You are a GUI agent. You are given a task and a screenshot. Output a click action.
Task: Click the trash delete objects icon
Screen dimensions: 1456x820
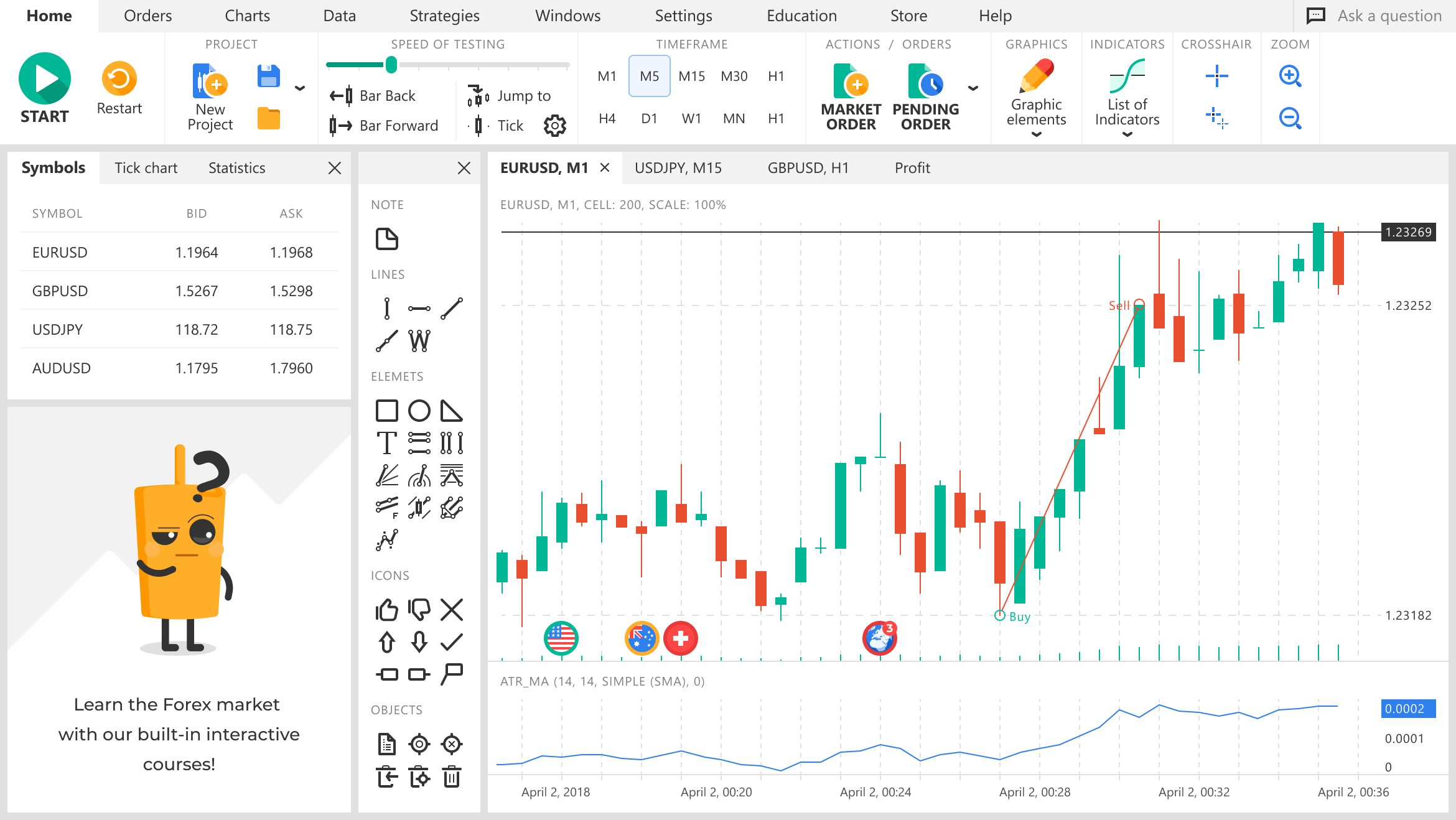click(x=452, y=776)
